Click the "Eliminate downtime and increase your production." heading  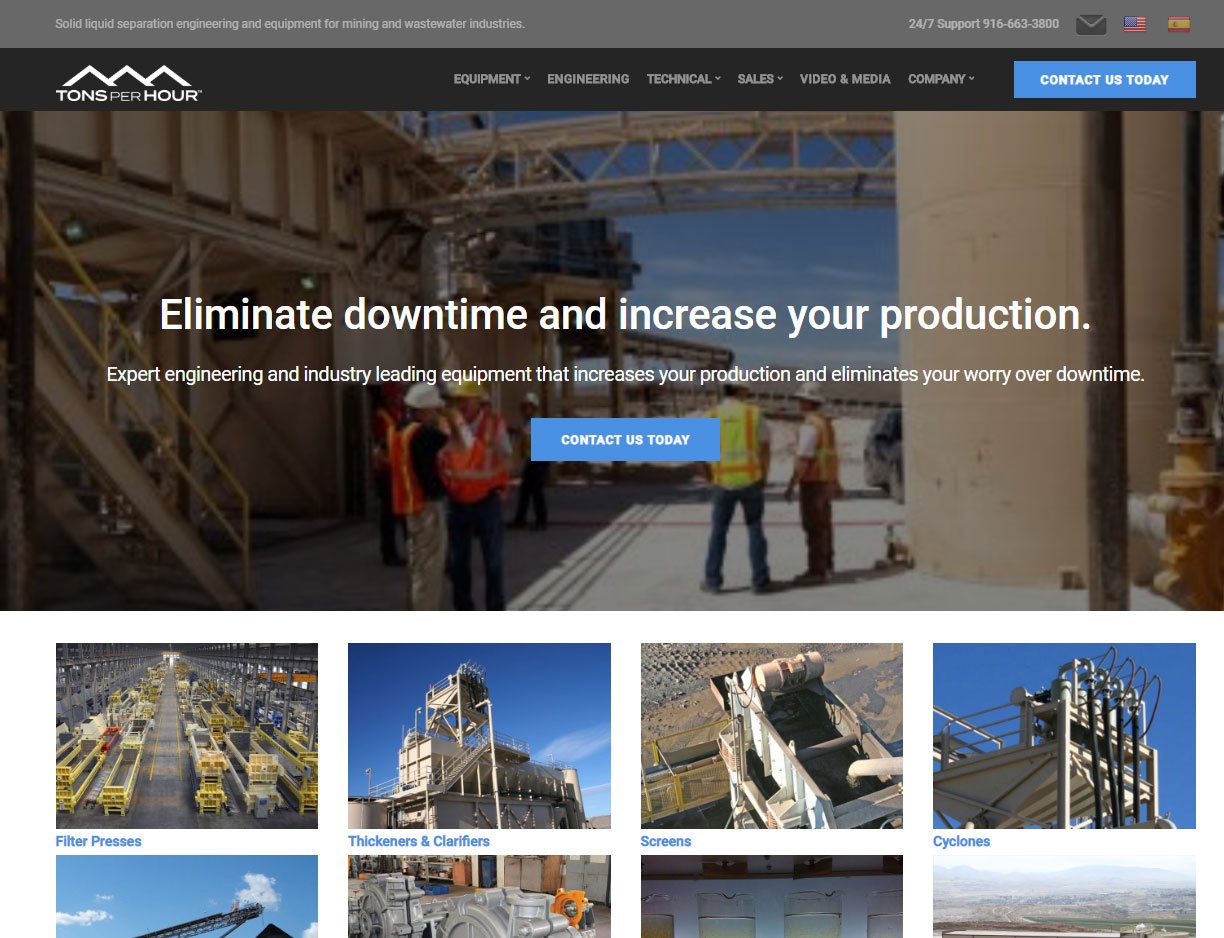click(x=625, y=315)
